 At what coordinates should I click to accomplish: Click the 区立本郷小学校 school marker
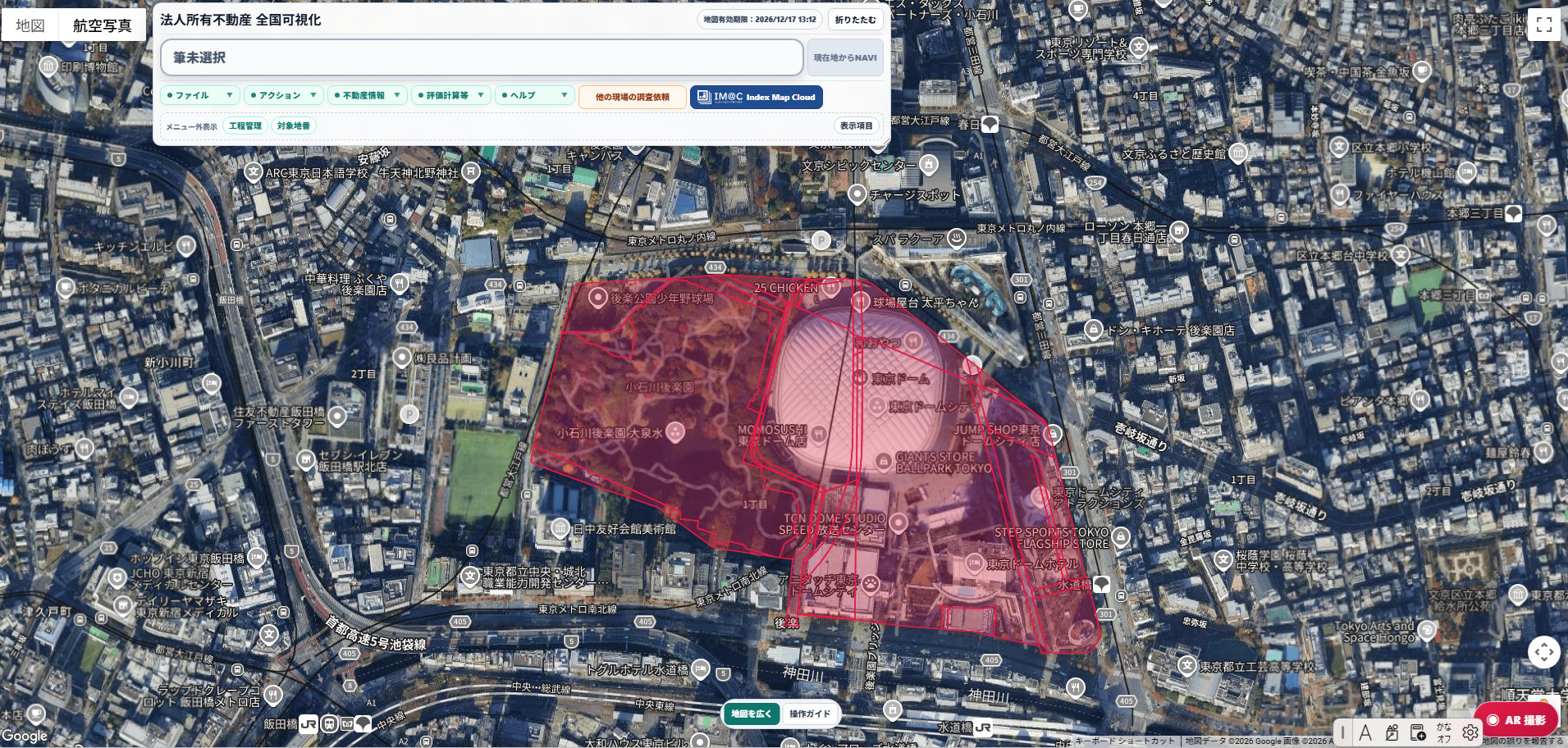1339,146
